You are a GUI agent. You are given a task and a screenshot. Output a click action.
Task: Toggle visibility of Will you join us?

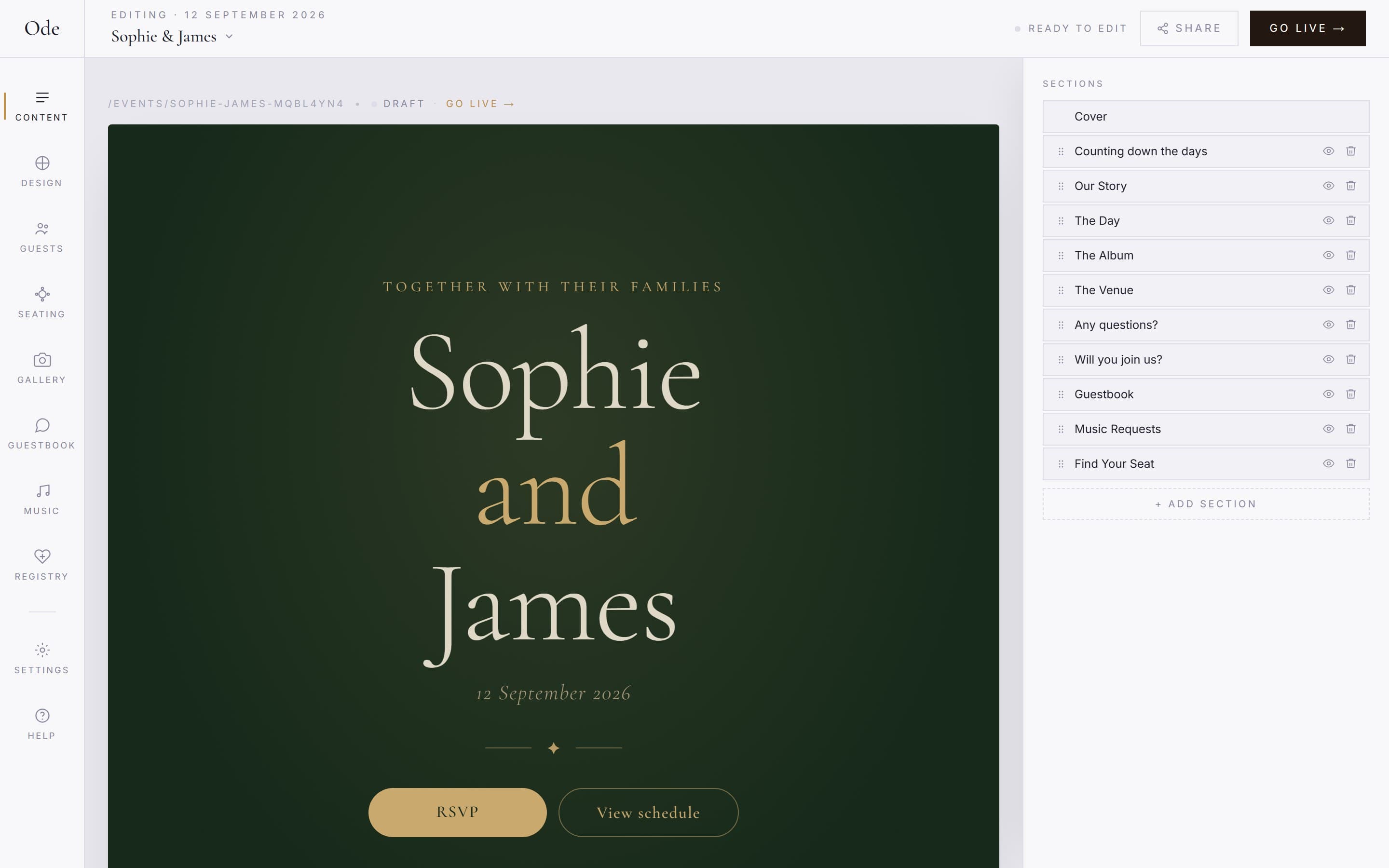1328,359
